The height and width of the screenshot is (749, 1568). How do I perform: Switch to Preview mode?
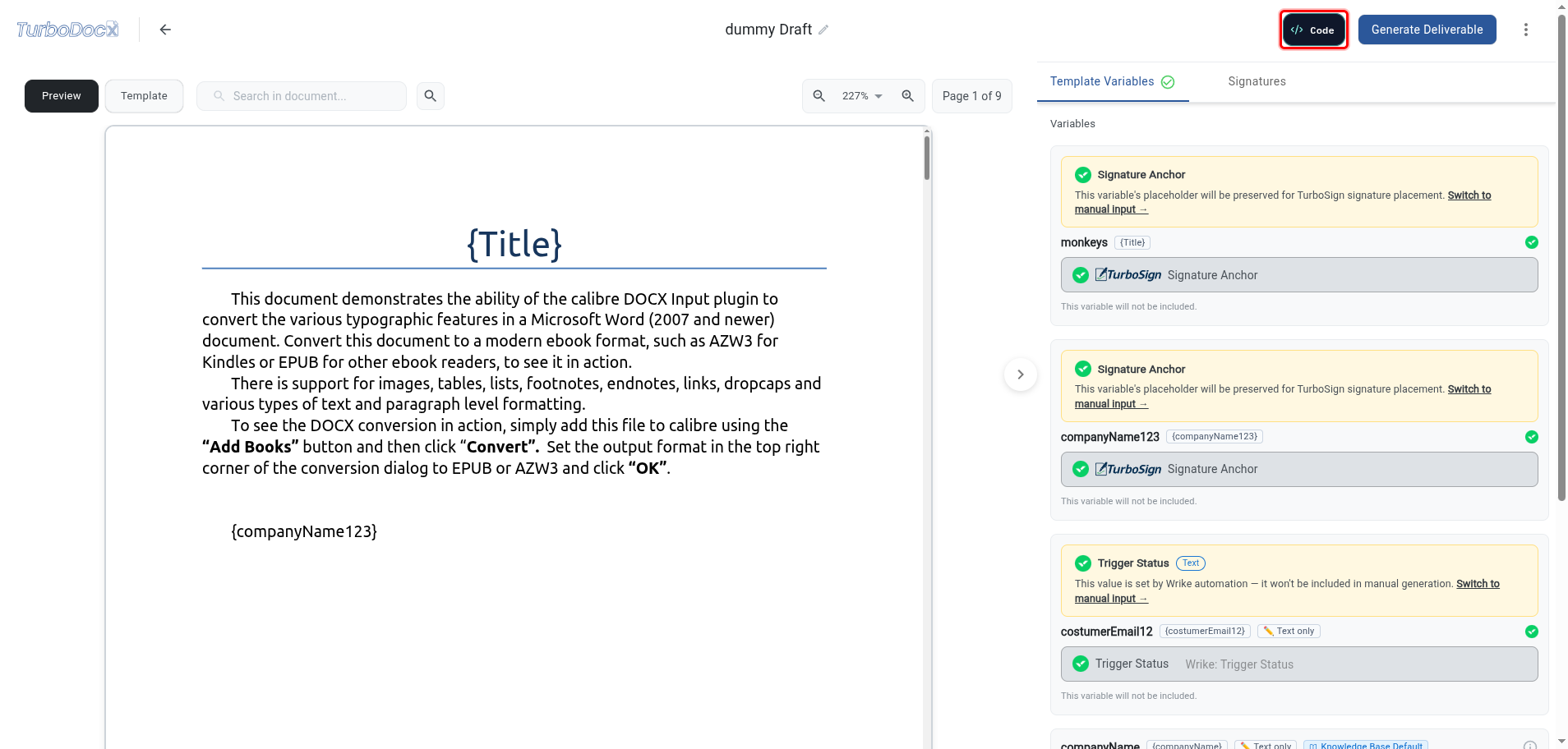[x=62, y=96]
